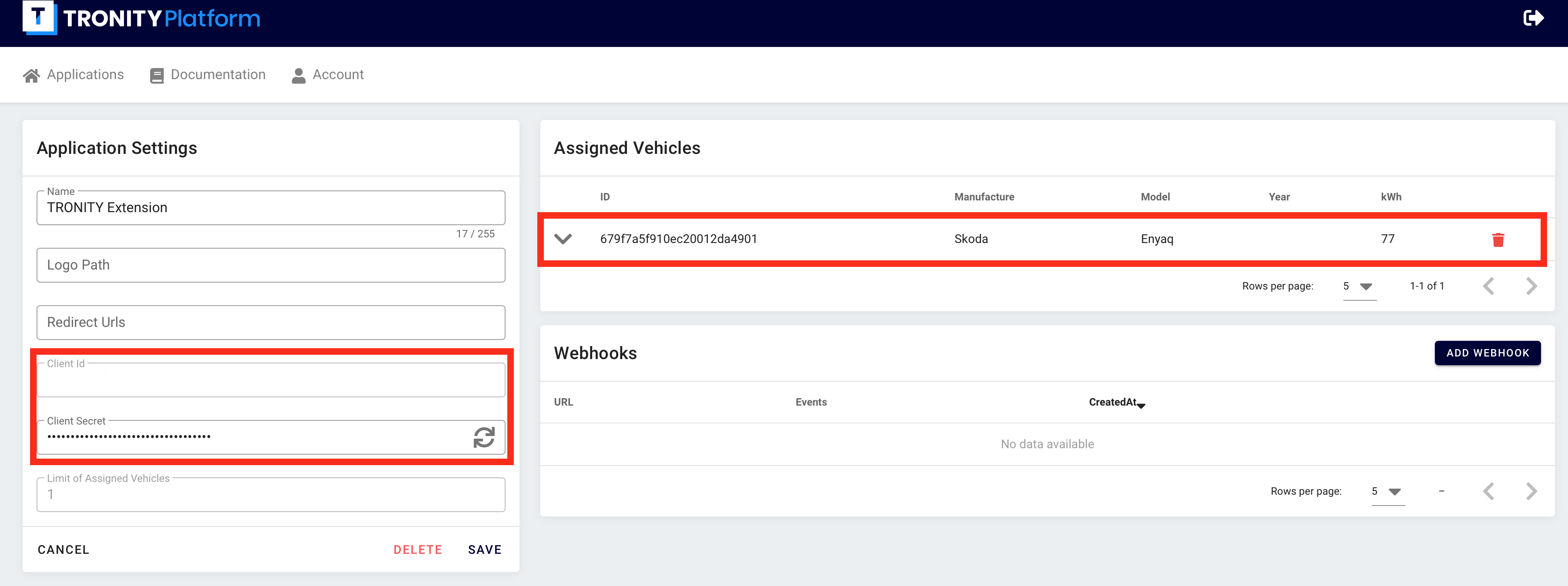This screenshot has height=586, width=1568.
Task: Click the SAVE button
Action: [x=485, y=549]
